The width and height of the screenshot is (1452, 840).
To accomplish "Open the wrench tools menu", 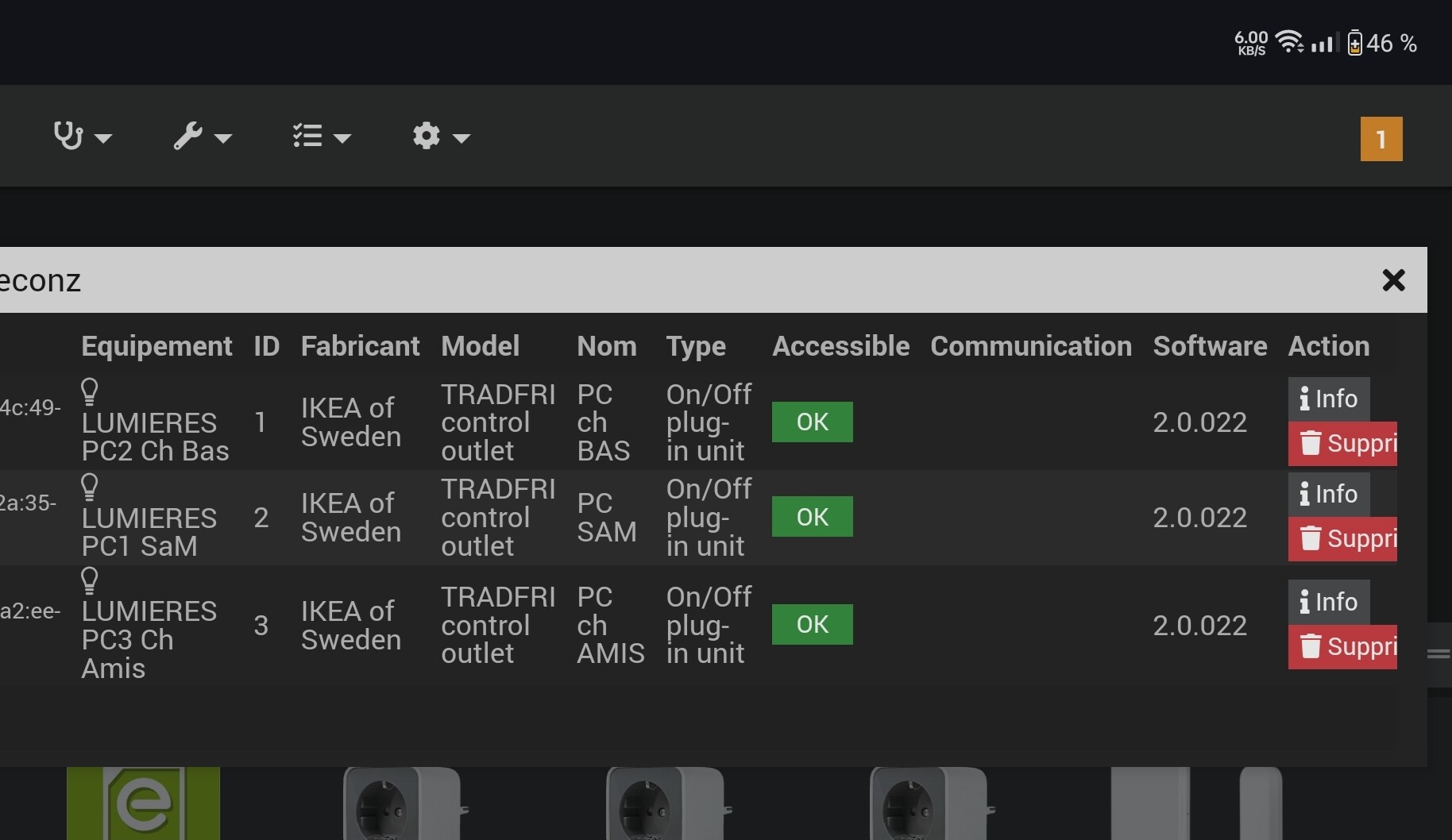I will click(188, 136).
